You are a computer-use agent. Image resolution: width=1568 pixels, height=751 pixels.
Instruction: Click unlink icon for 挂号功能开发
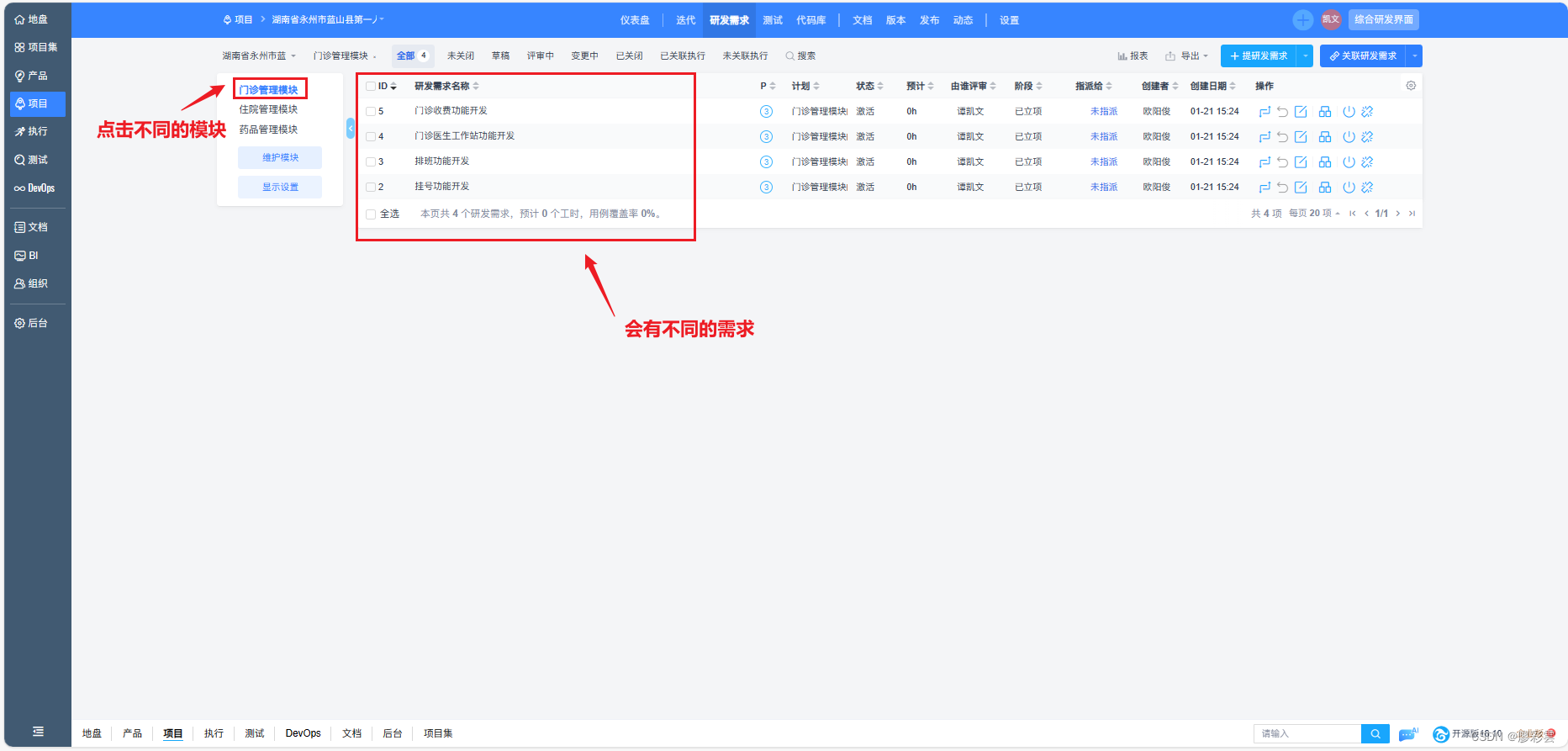[1367, 187]
